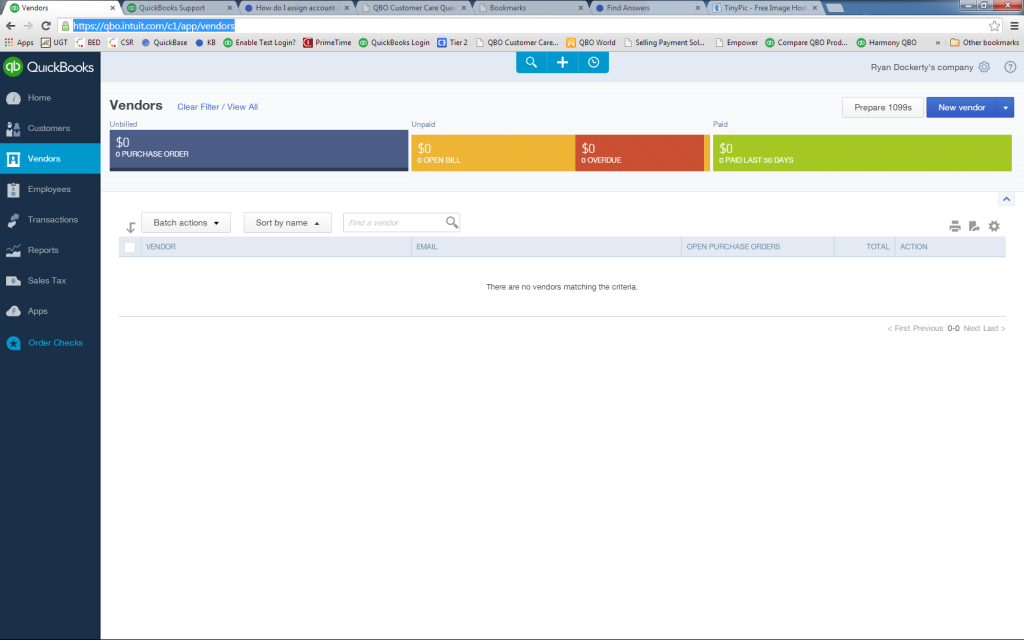This screenshot has width=1024, height=640.
Task: Switch to the QuickBooks Support tab
Action: tap(178, 8)
